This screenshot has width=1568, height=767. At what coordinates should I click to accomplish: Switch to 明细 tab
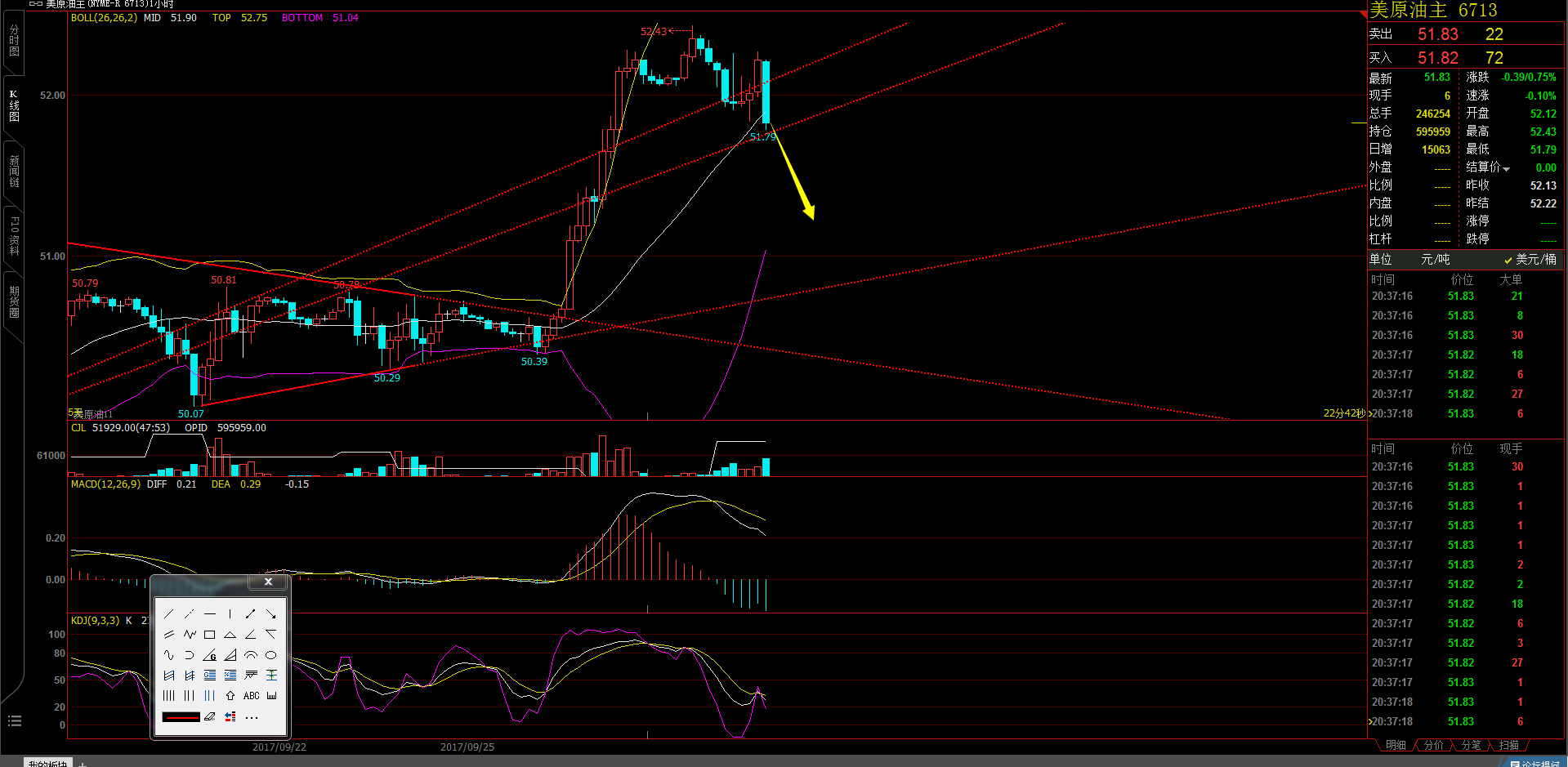(1396, 745)
